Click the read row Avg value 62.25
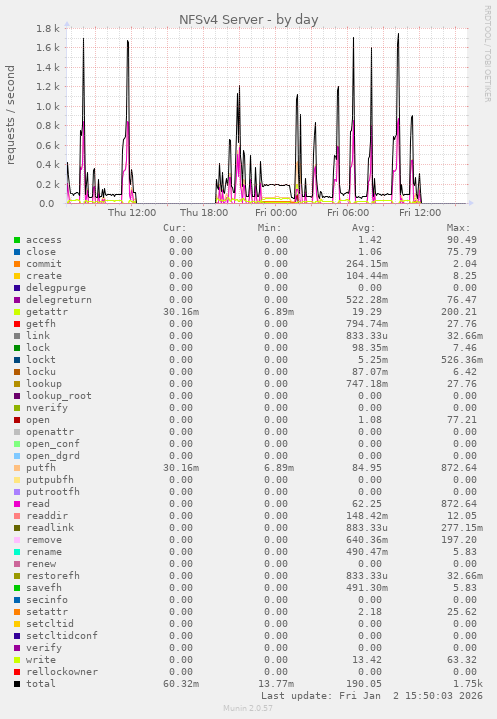The width and height of the screenshot is (497, 719). (367, 504)
